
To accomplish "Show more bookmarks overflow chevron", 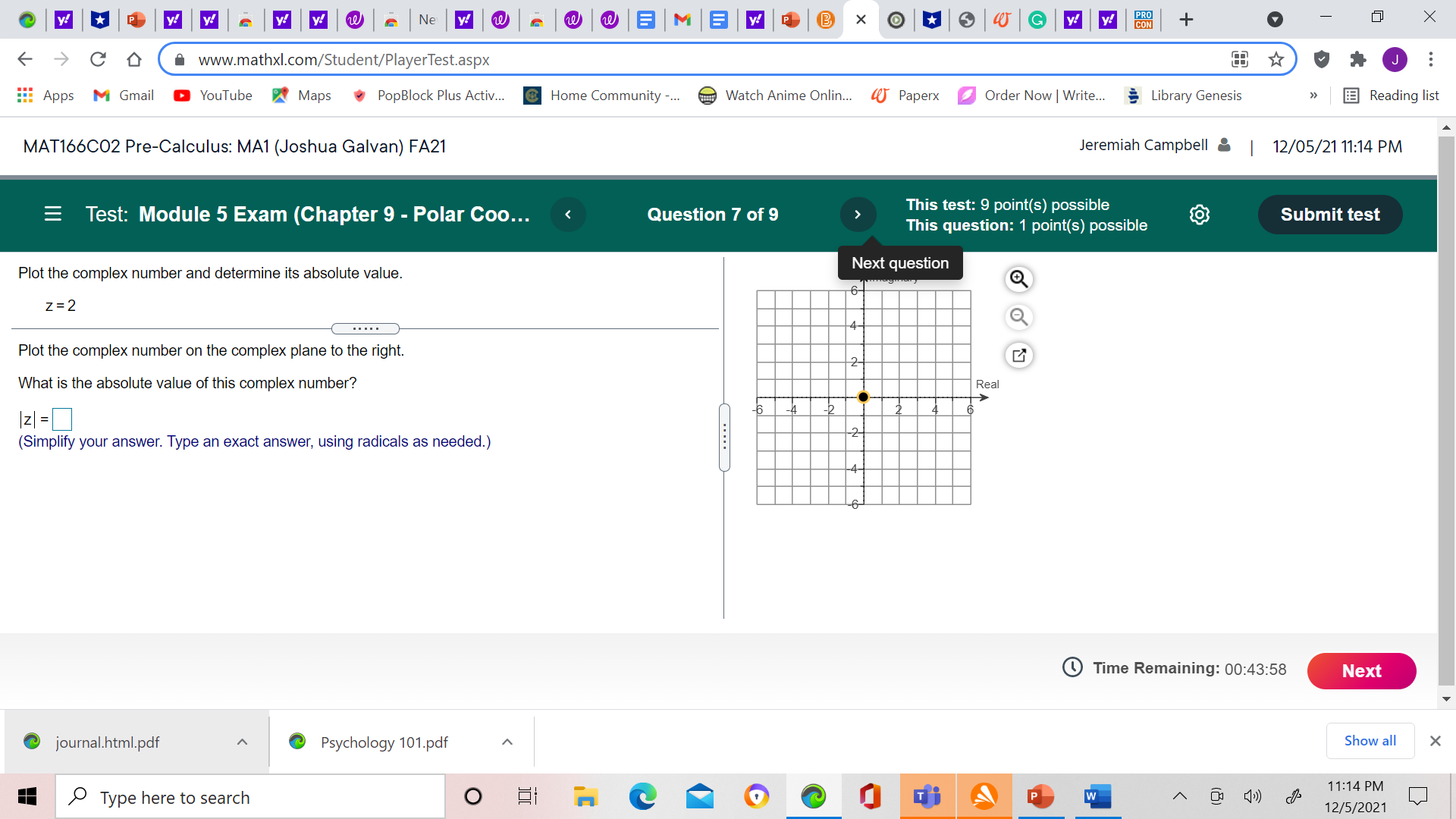I will pyautogui.click(x=1313, y=96).
